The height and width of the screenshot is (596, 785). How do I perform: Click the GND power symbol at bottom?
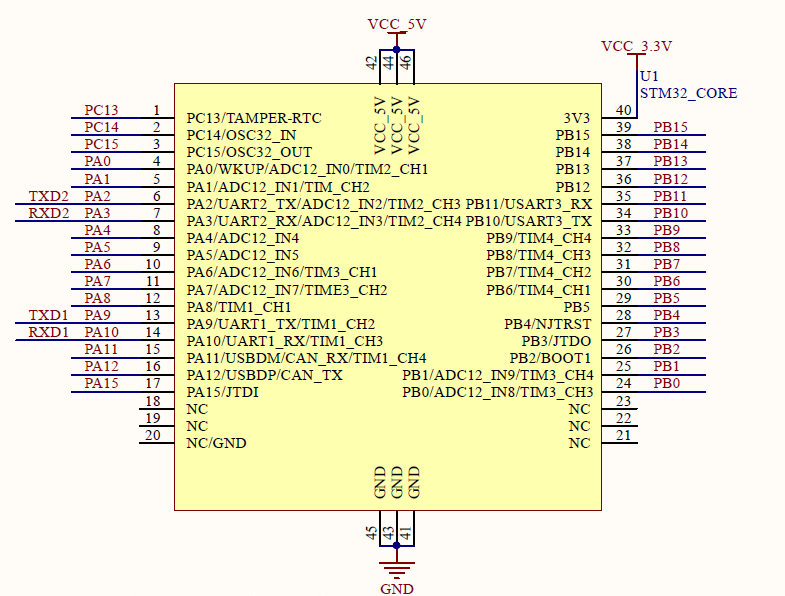[397, 569]
